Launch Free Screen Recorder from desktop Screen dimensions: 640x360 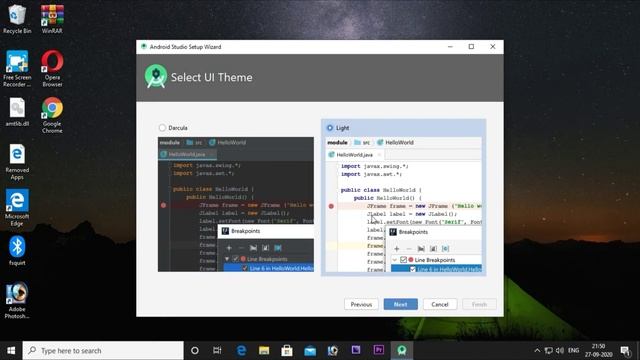(17, 69)
